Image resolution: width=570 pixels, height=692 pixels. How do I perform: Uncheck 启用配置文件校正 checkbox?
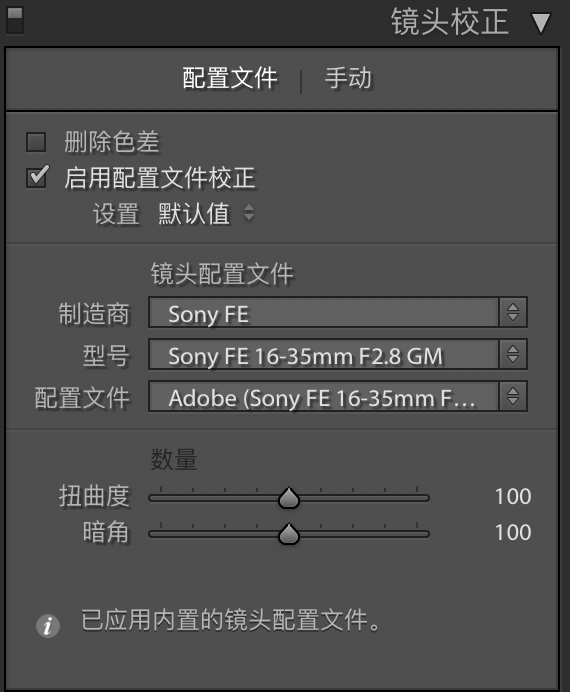coord(37,177)
